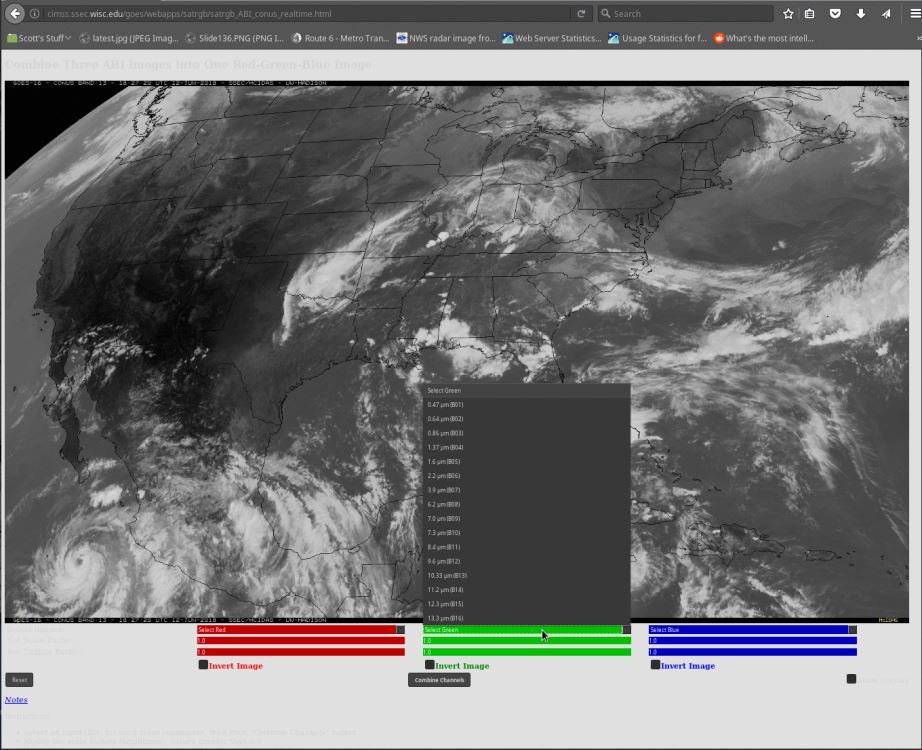This screenshot has height=750, width=922.
Task: Reload the page with the refresh icon
Action: click(581, 14)
